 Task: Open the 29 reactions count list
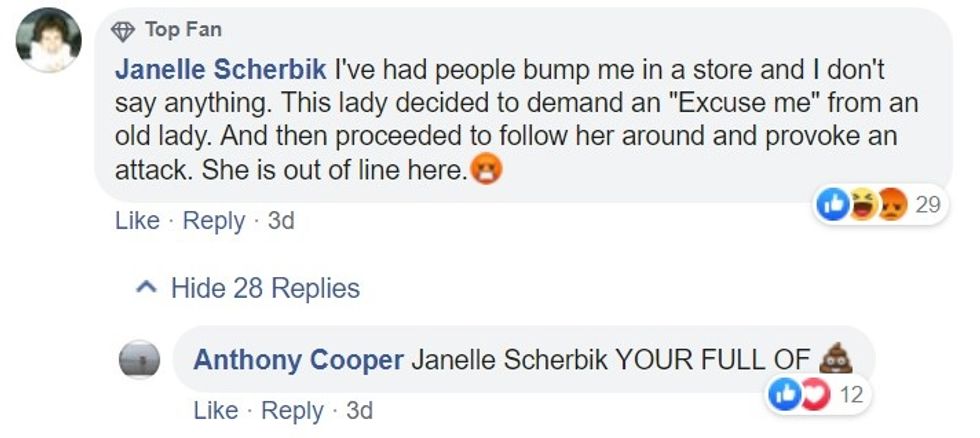(x=928, y=205)
